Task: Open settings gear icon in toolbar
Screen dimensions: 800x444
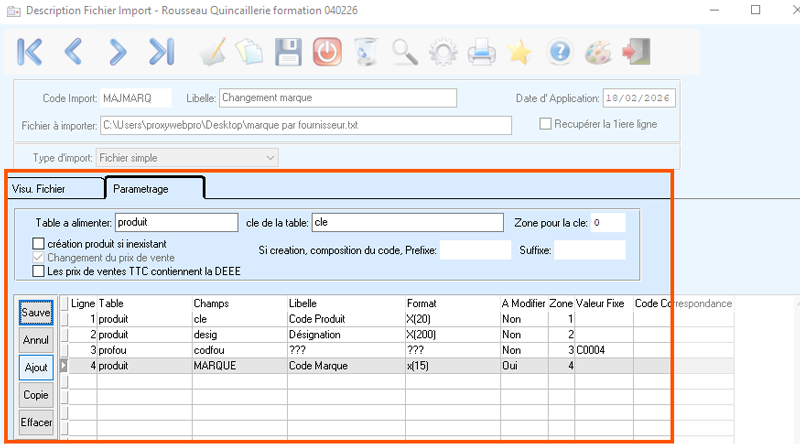Action: [x=443, y=52]
